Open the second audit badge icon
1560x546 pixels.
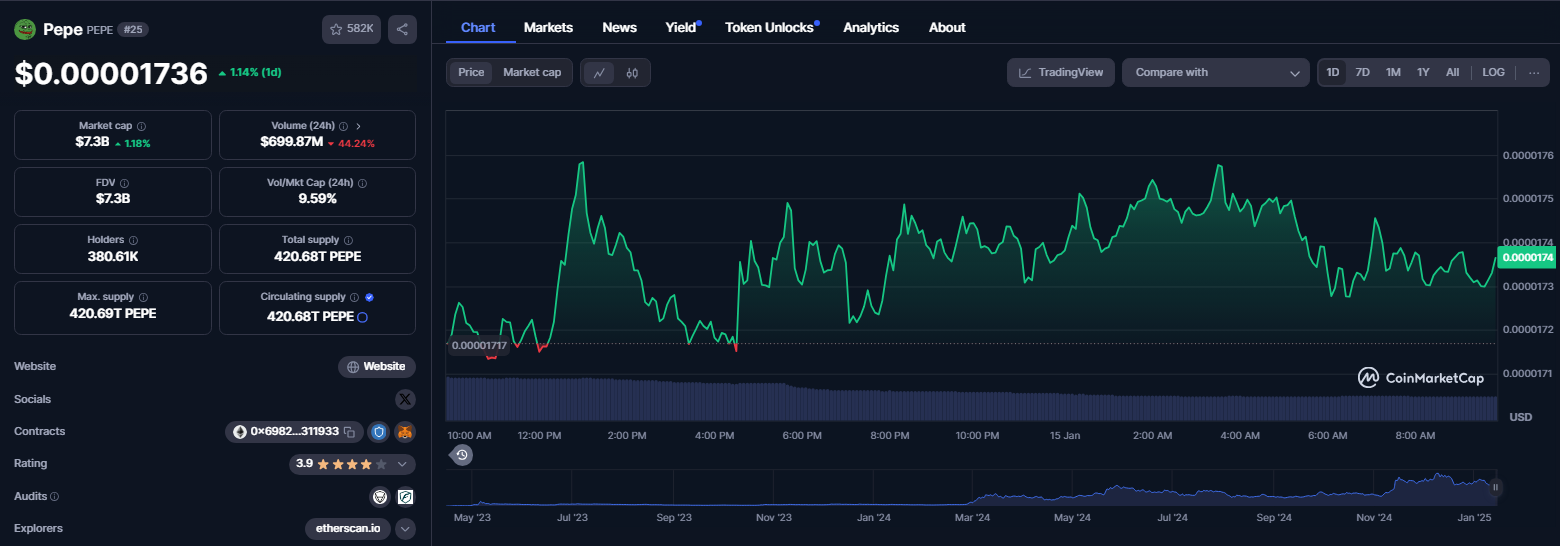pyautogui.click(x=405, y=496)
